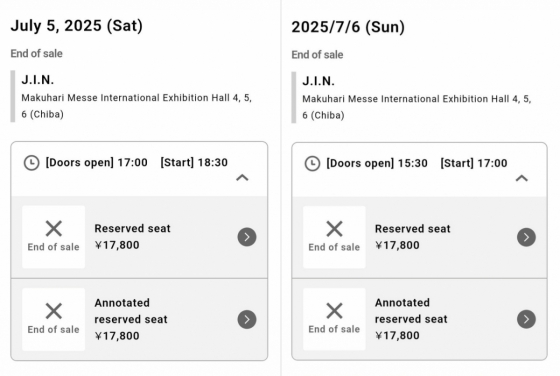Click the 2025/7/6 (Sun) date heading

[x=348, y=27]
